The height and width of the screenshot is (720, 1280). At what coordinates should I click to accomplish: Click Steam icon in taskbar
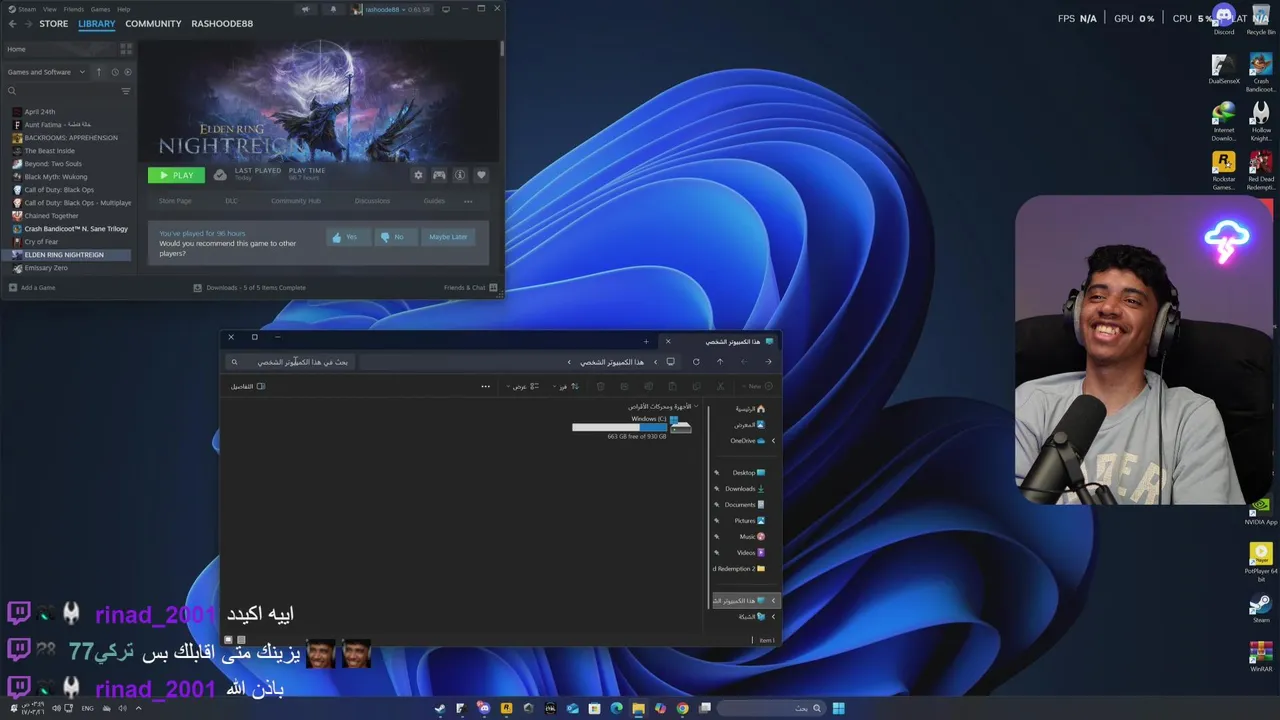point(440,708)
